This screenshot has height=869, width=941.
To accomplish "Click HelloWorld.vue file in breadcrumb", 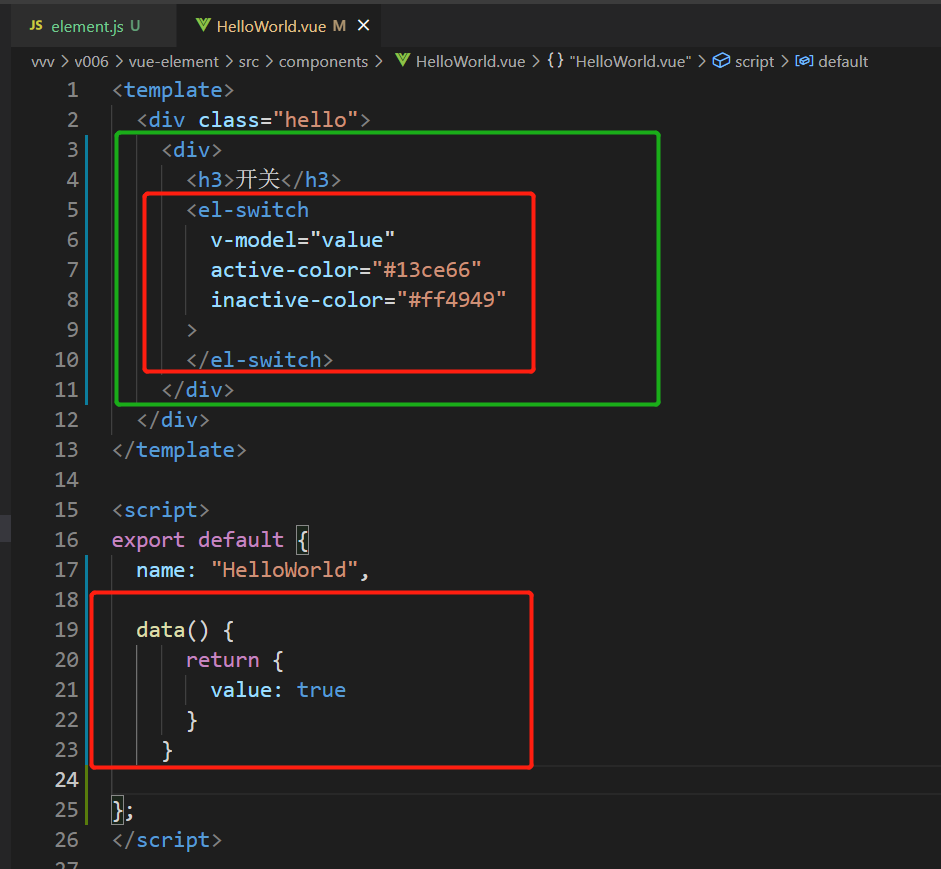I will click(470, 62).
